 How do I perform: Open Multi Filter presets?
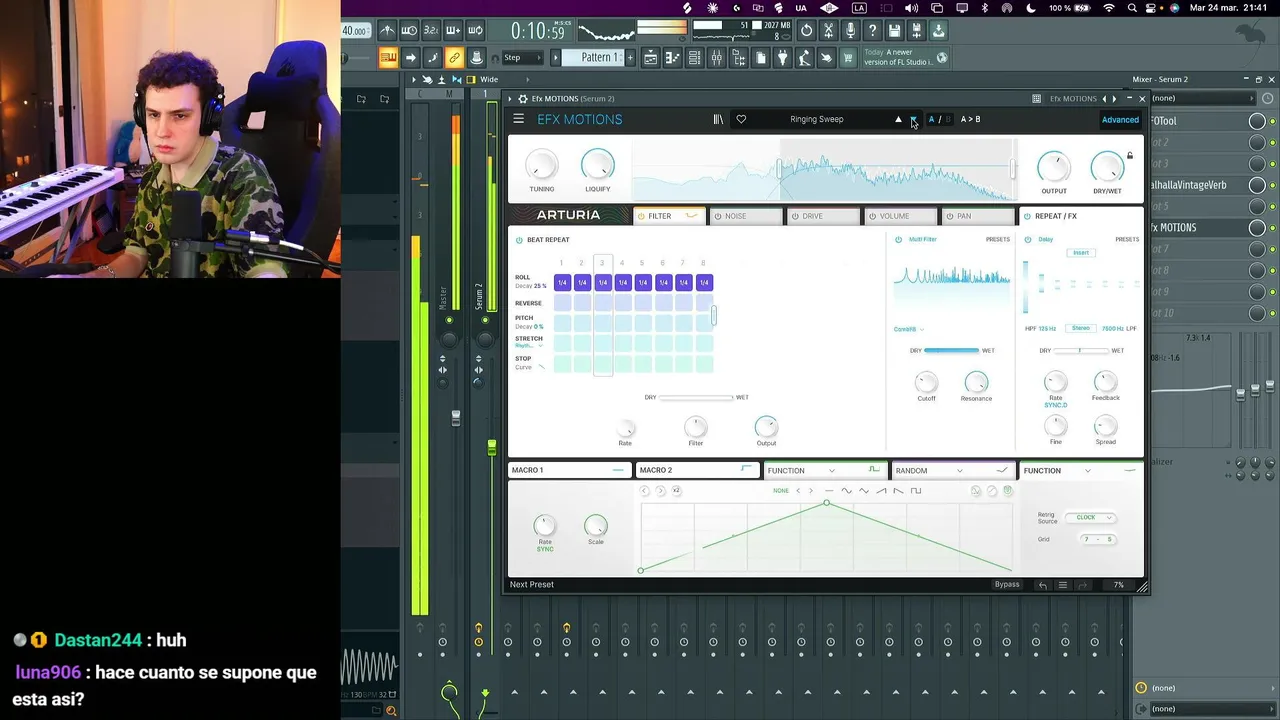pyautogui.click(x=997, y=240)
